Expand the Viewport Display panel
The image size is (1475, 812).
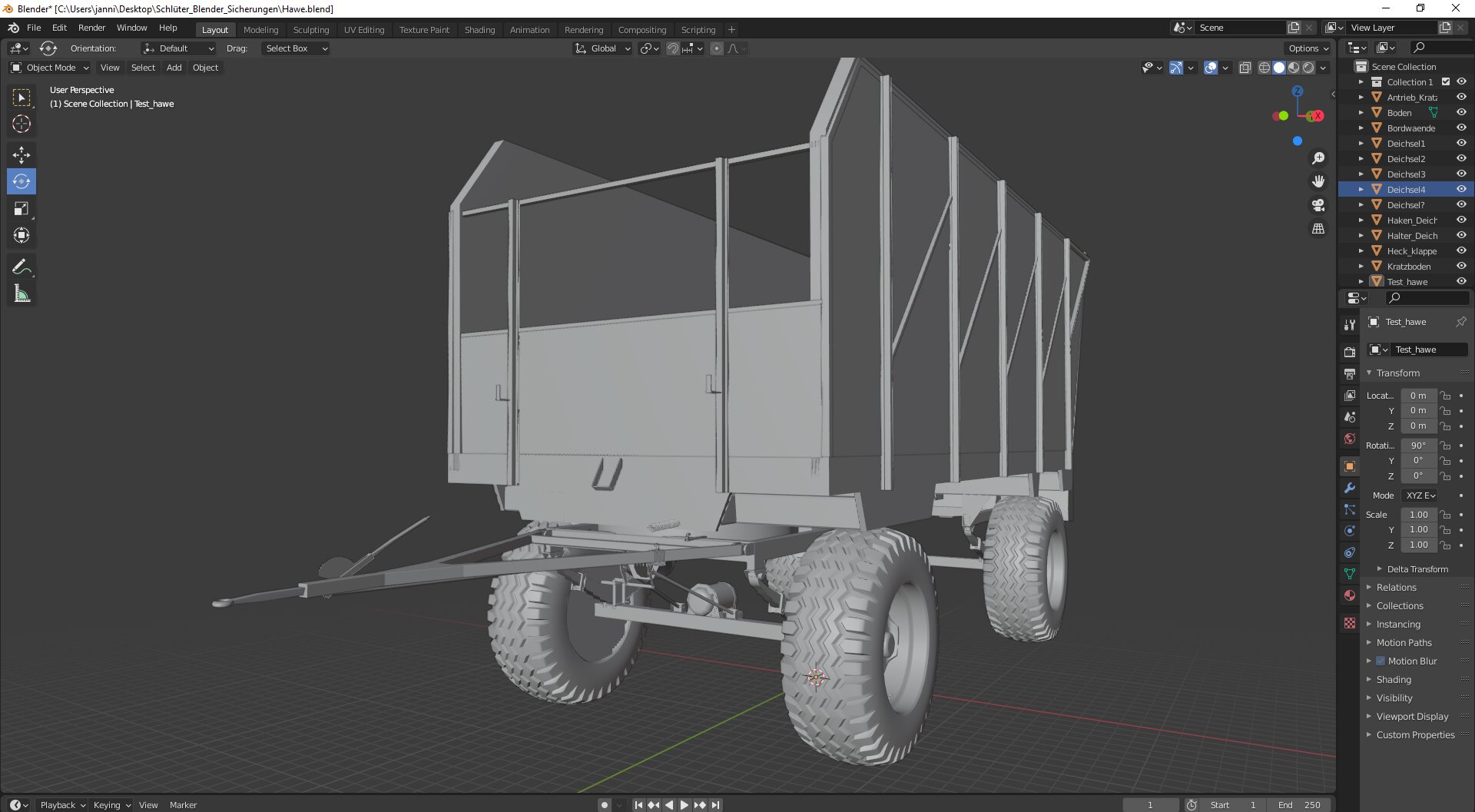(x=1412, y=717)
